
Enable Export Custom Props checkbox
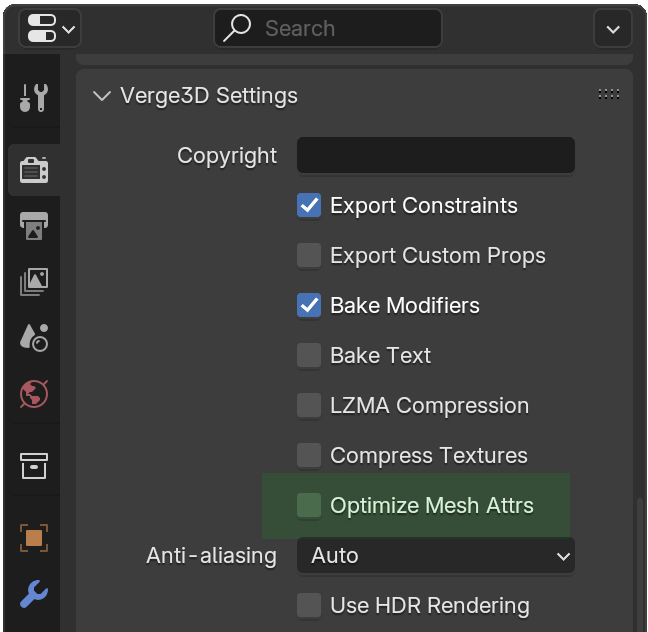[x=309, y=255]
